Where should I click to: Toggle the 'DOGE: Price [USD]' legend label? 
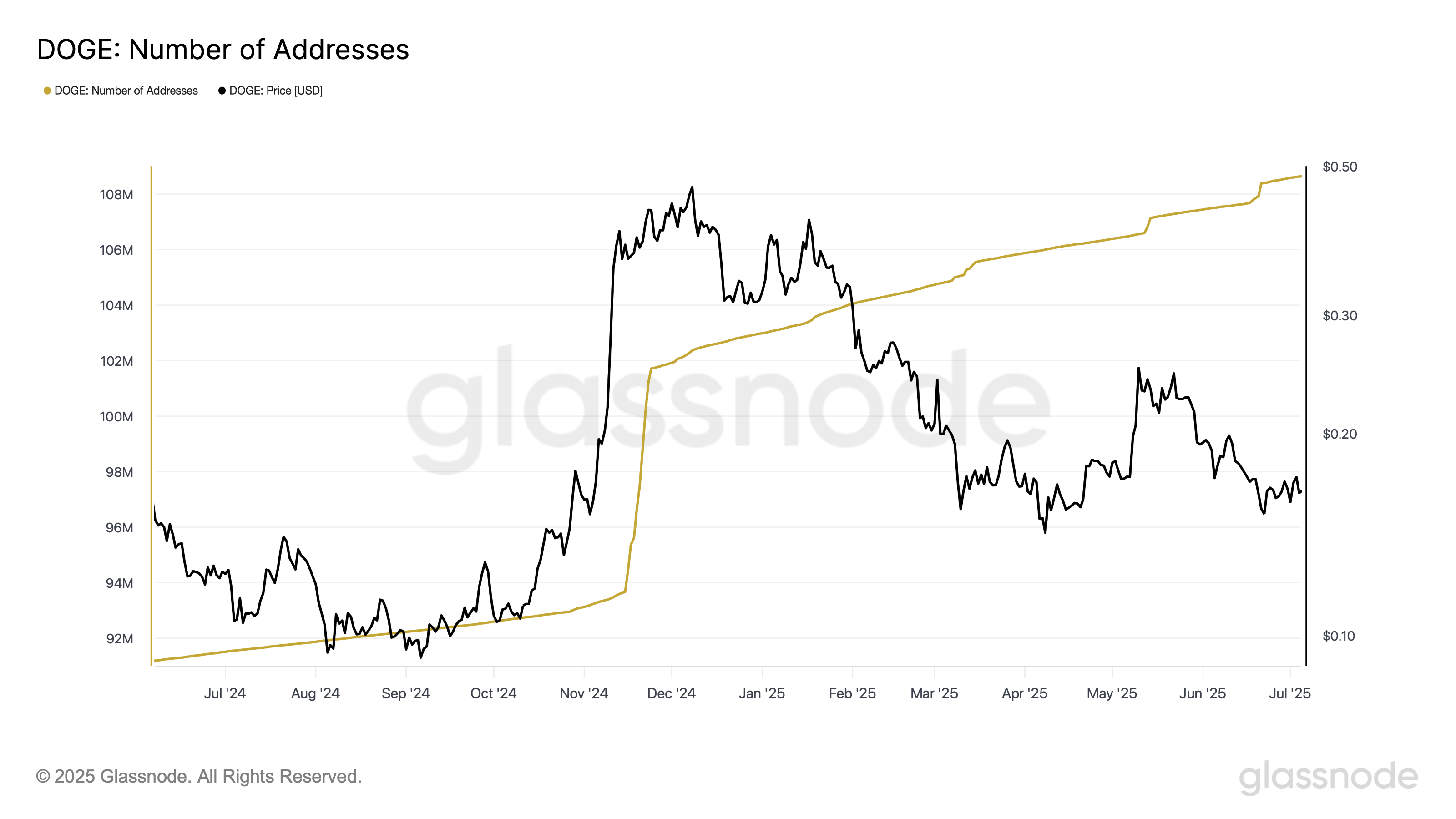(x=276, y=91)
